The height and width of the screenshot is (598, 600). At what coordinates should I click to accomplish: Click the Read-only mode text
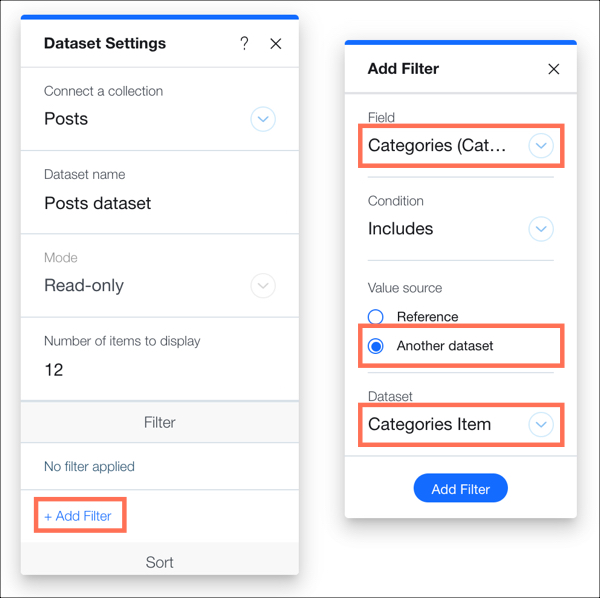point(84,285)
